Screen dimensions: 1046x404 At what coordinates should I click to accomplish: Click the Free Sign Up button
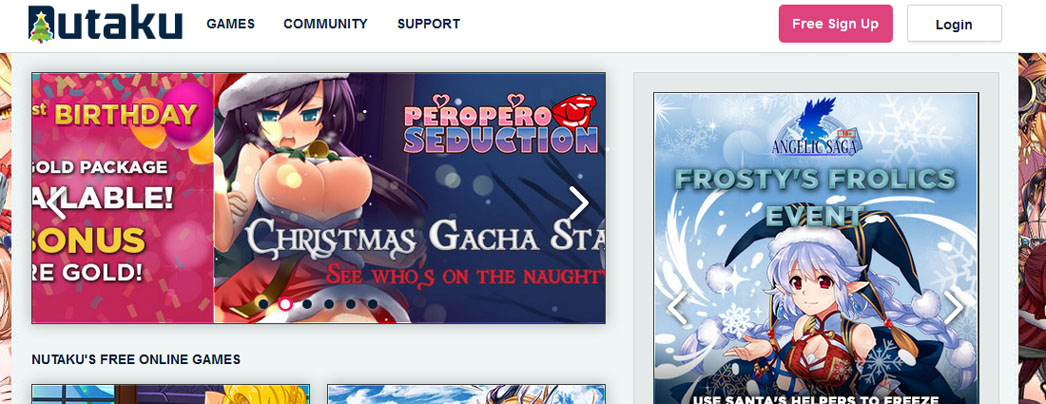tap(835, 24)
